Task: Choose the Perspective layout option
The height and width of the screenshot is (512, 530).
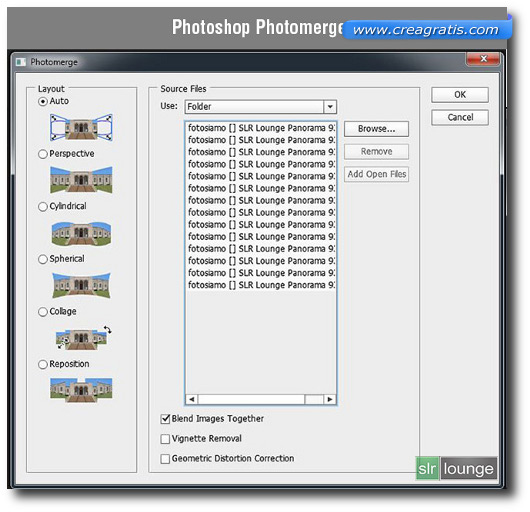Action: coord(43,154)
